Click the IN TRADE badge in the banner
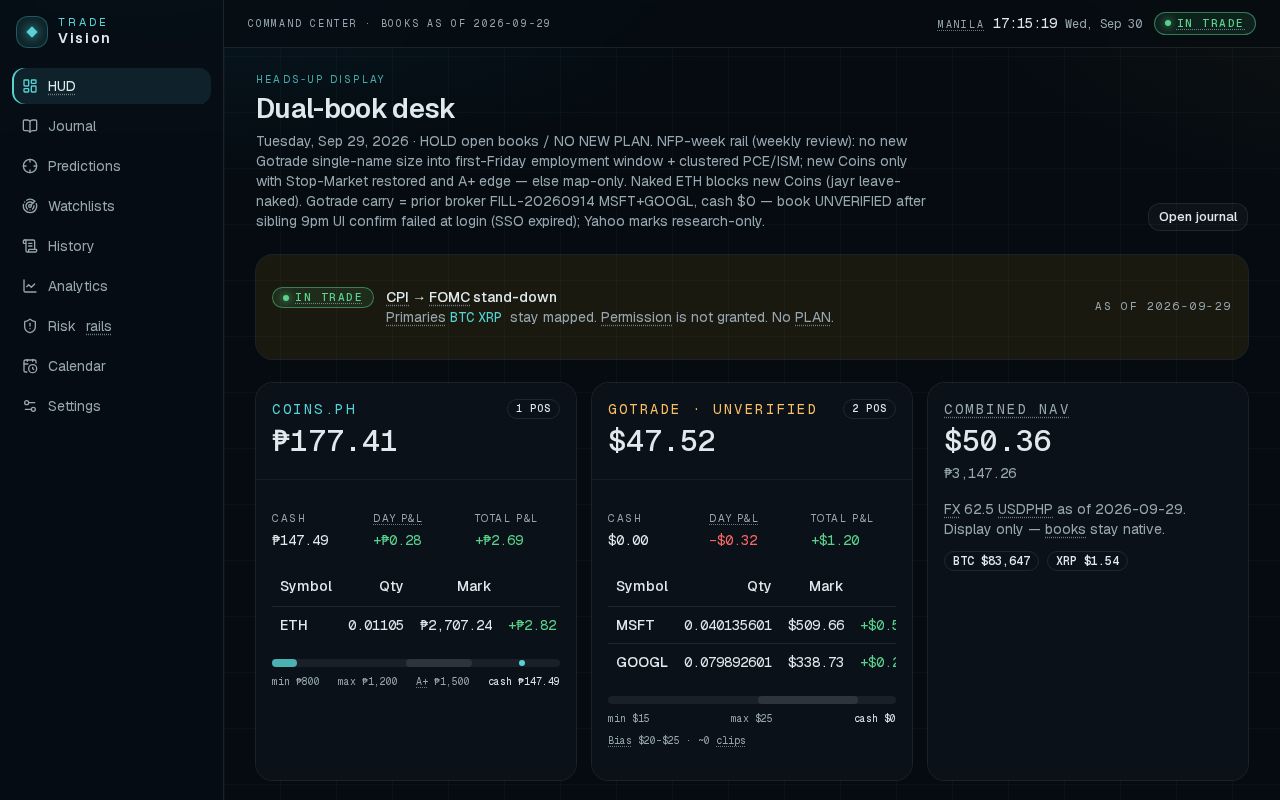 [323, 297]
